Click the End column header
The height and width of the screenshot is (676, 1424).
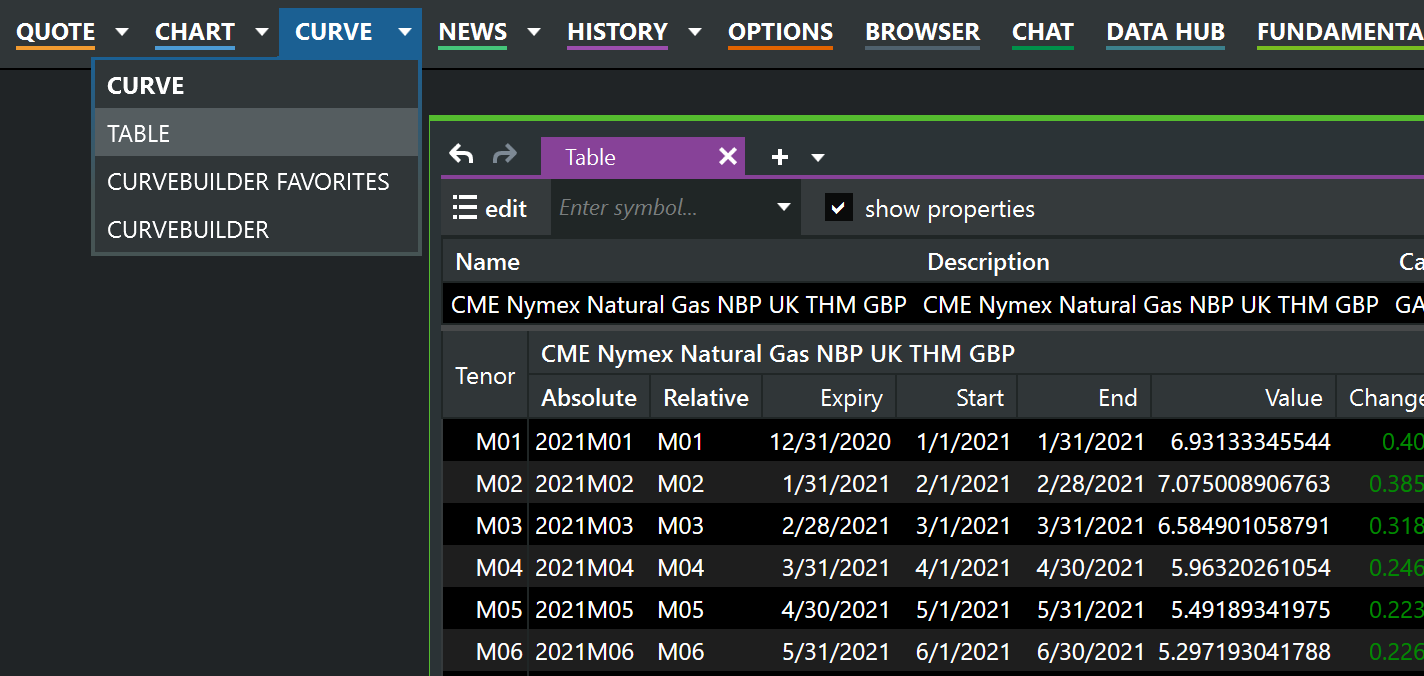click(x=1084, y=398)
